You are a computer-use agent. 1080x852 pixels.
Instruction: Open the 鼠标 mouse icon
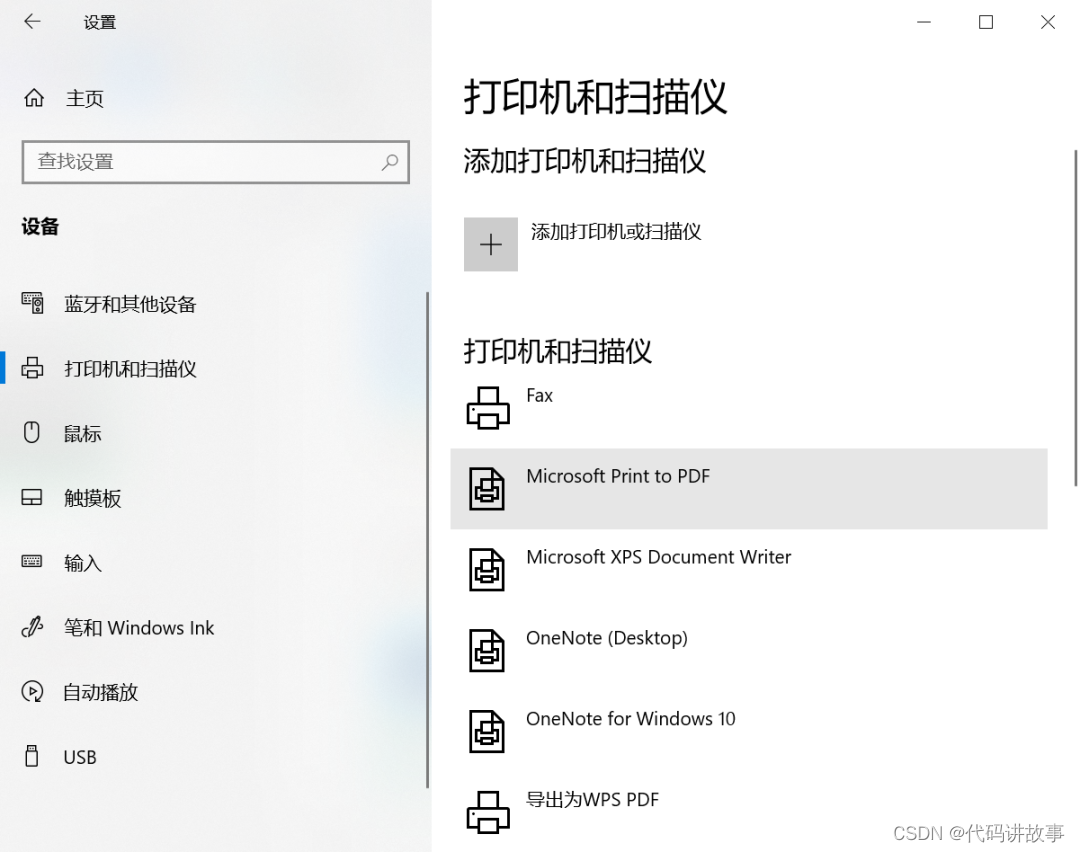point(32,433)
